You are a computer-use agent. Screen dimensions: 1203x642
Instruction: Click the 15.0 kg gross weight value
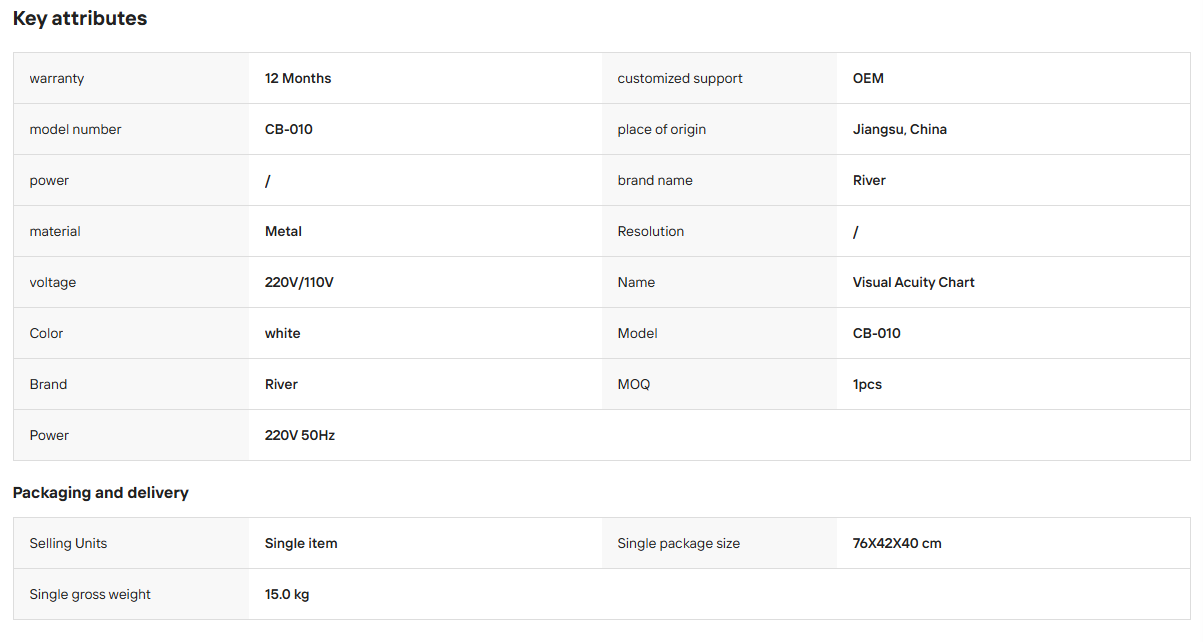[x=287, y=594]
